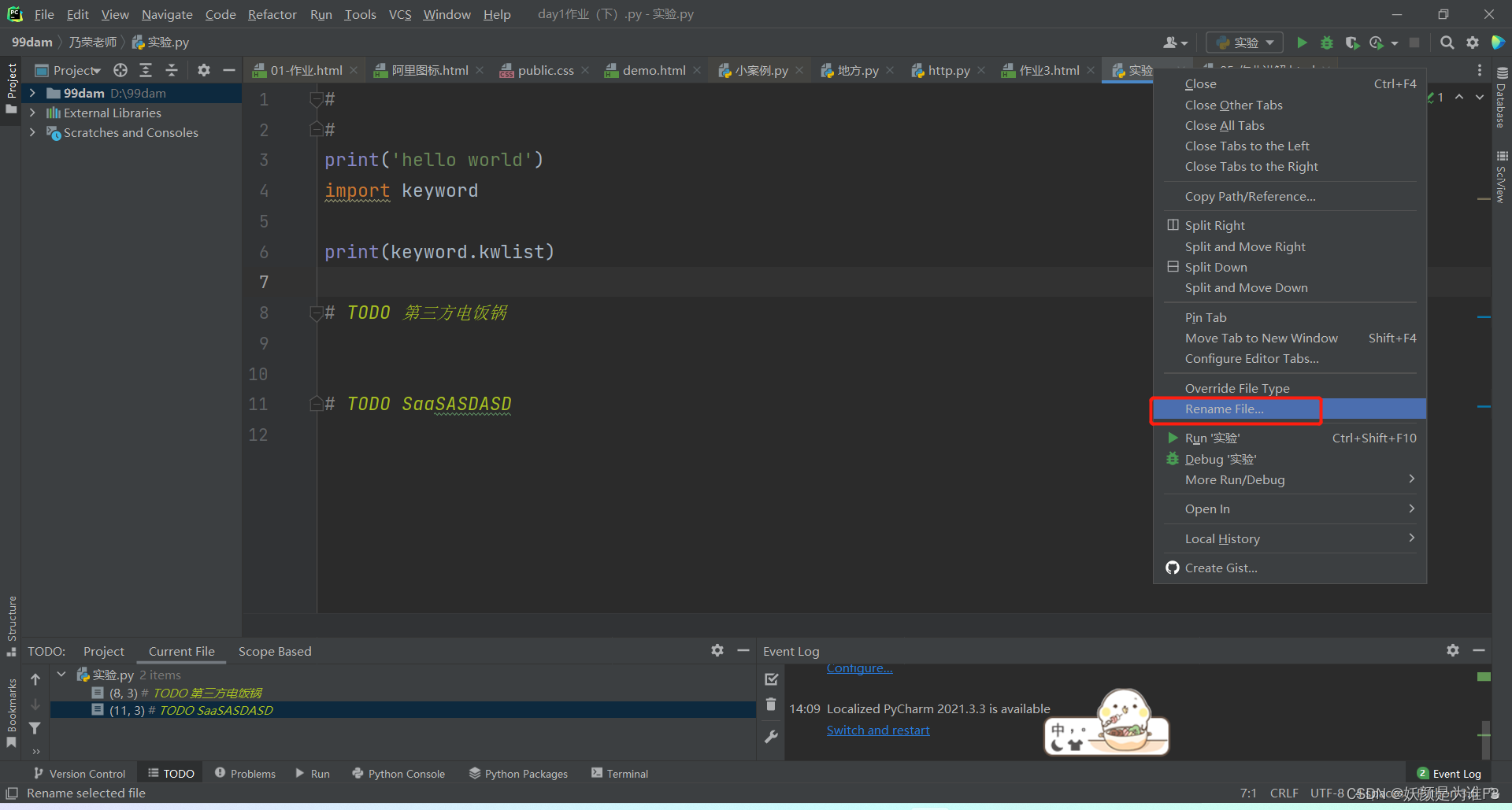Click Mark all as read in Event Log
The height and width of the screenshot is (810, 1512).
click(772, 679)
